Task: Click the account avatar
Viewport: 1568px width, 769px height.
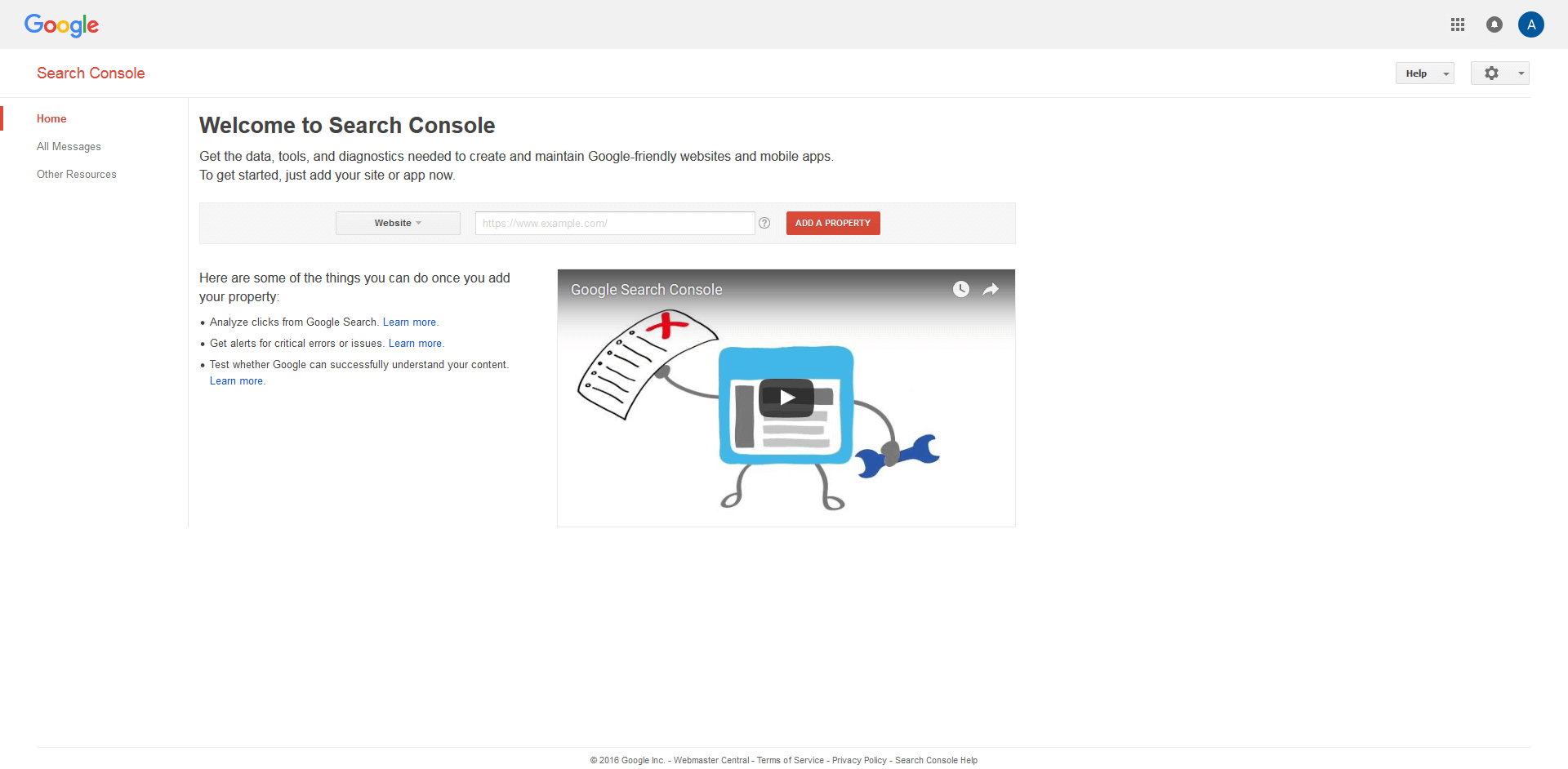Action: point(1531,24)
